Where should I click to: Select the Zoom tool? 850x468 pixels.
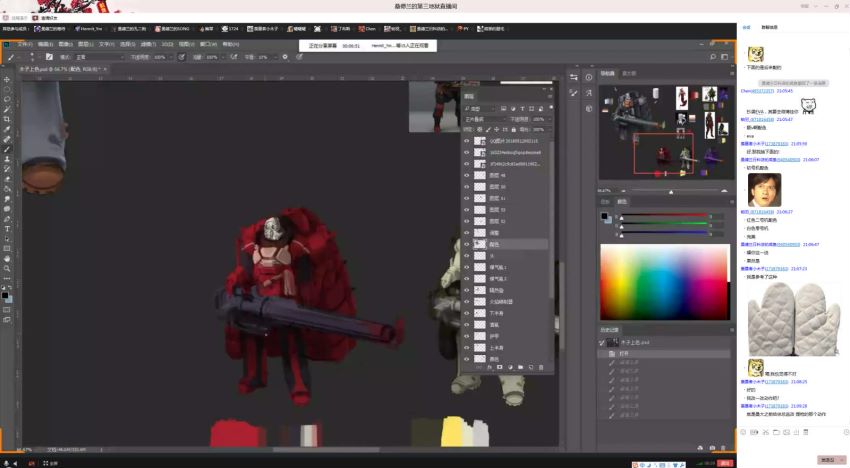pyautogui.click(x=7, y=268)
